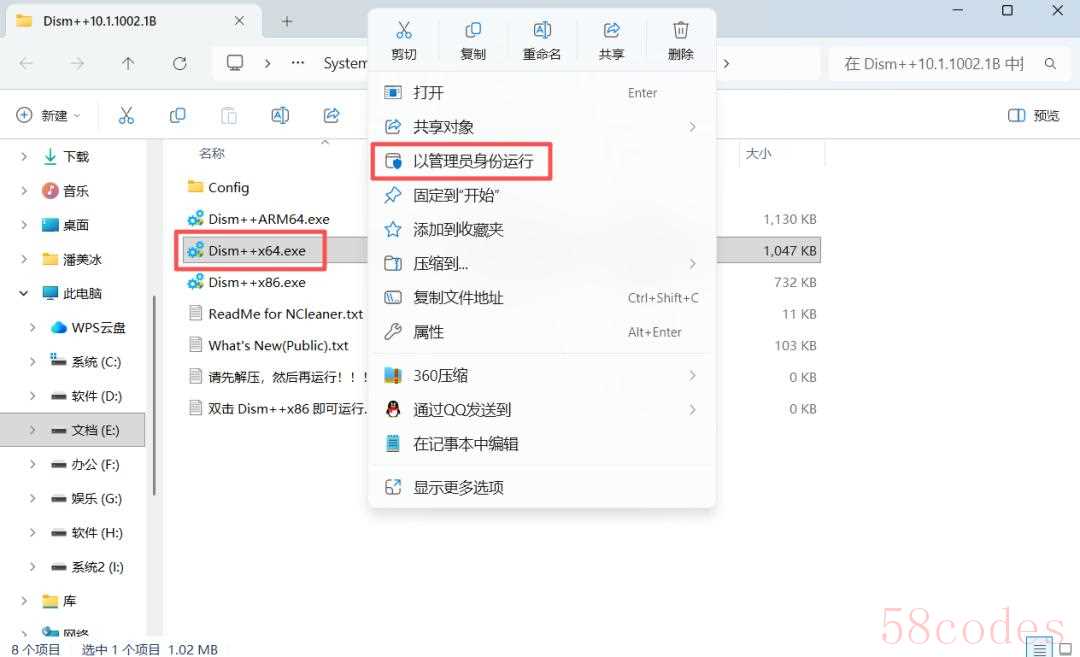1080x657 pixels.
Task: Open a new tab with plus button
Action: click(x=287, y=21)
